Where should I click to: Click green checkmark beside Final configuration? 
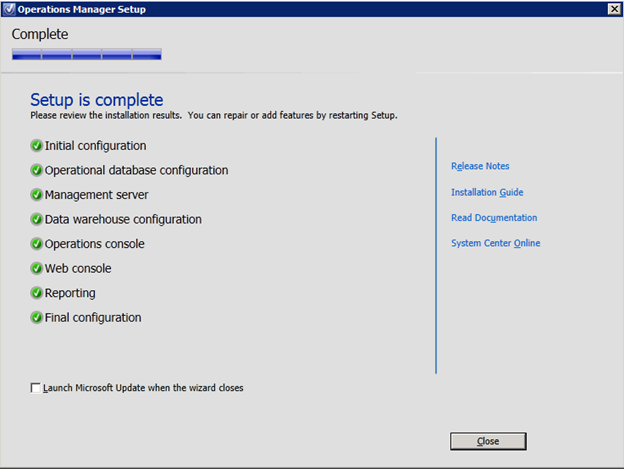click(x=36, y=317)
